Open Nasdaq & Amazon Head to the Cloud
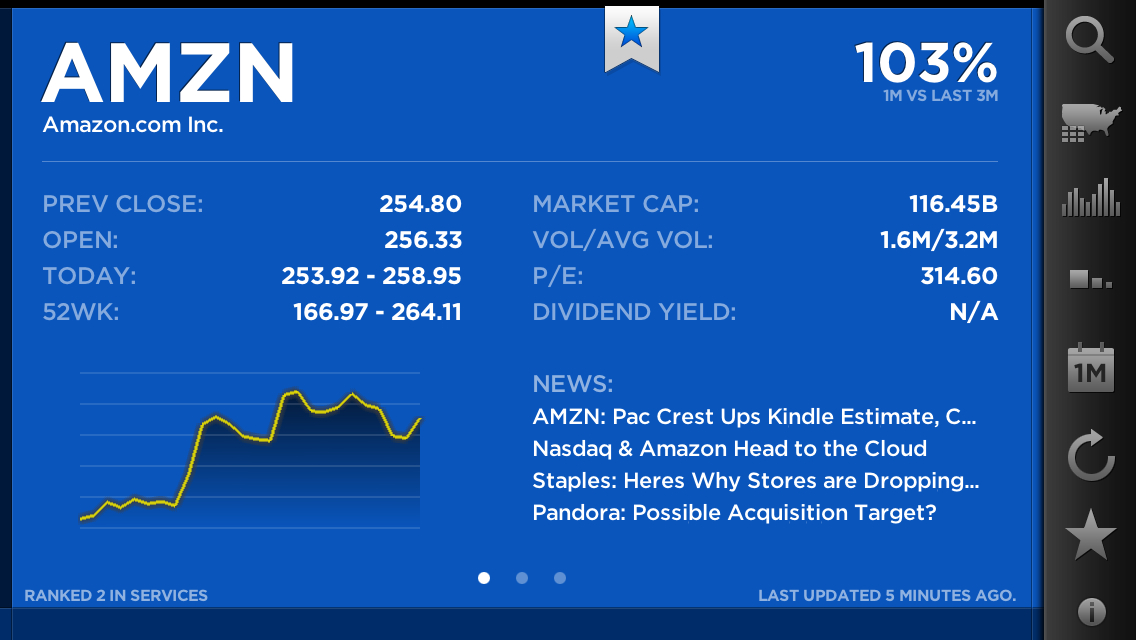The height and width of the screenshot is (640, 1136). pyautogui.click(x=730, y=449)
